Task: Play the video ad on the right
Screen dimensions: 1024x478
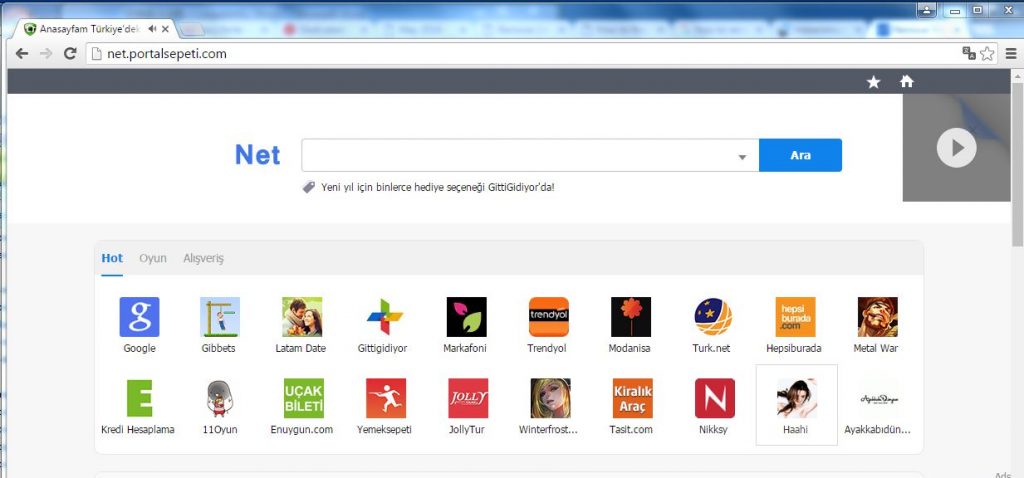Action: [956, 148]
